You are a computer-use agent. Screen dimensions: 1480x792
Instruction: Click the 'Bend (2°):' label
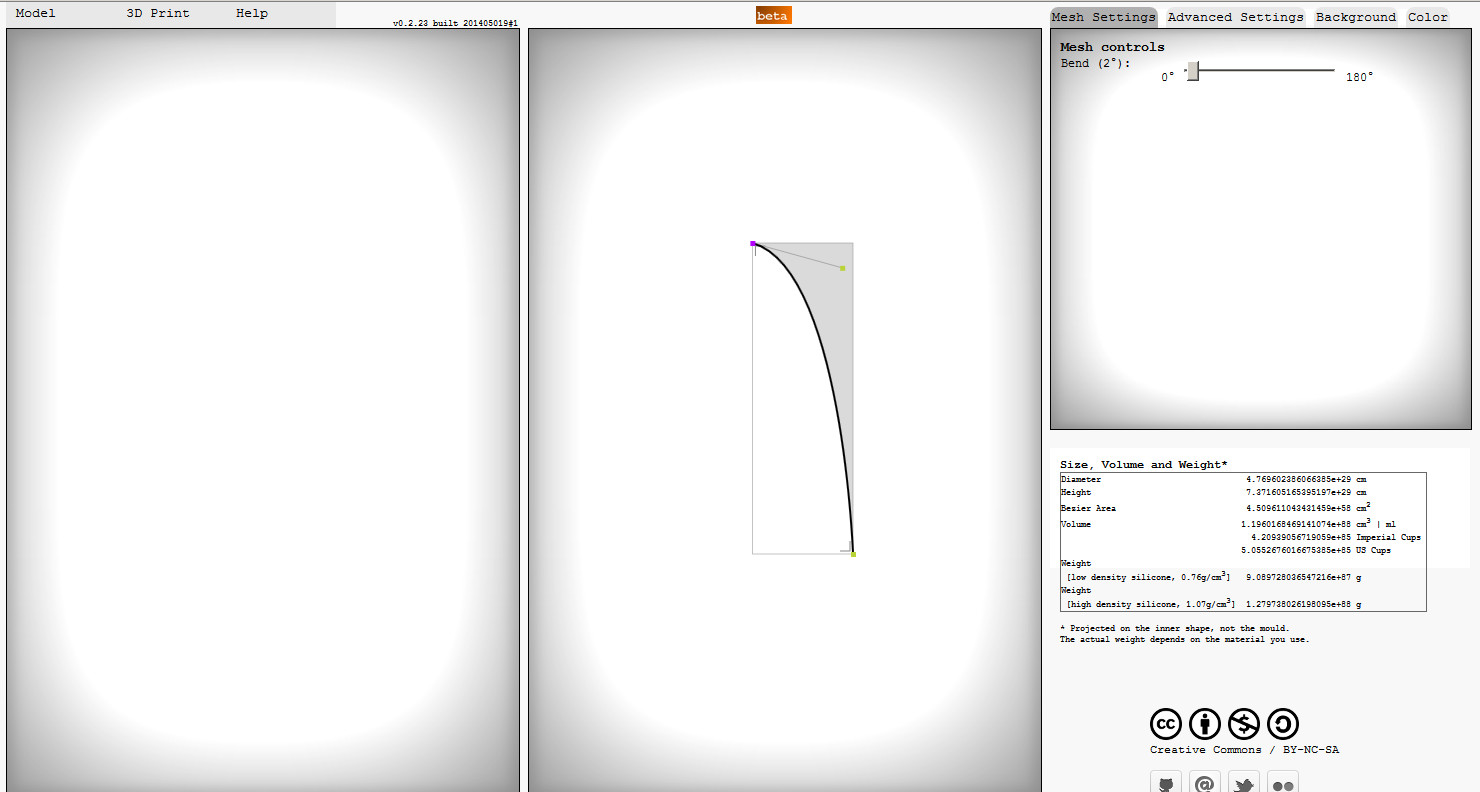pyautogui.click(x=1096, y=63)
